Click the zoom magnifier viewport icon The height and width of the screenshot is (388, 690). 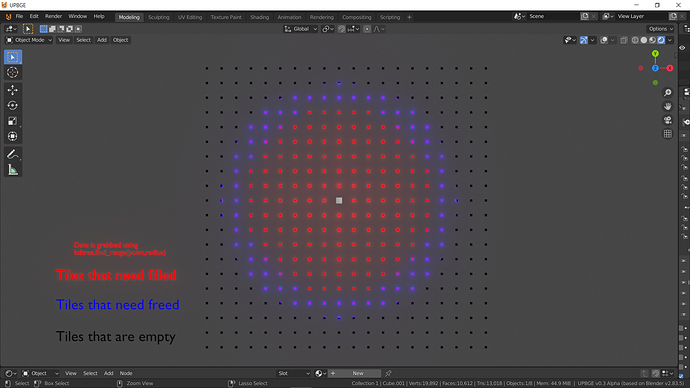click(x=668, y=92)
